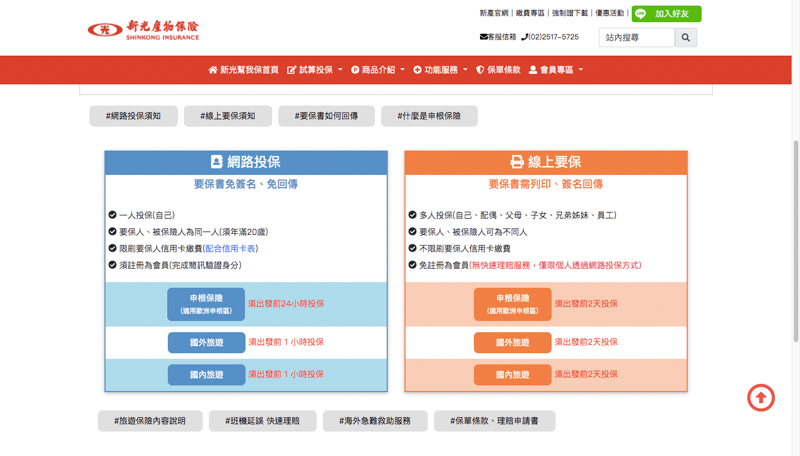Click the #海外急難救助服務 tag button
Viewport: 800px width, 456px height.
click(375, 421)
